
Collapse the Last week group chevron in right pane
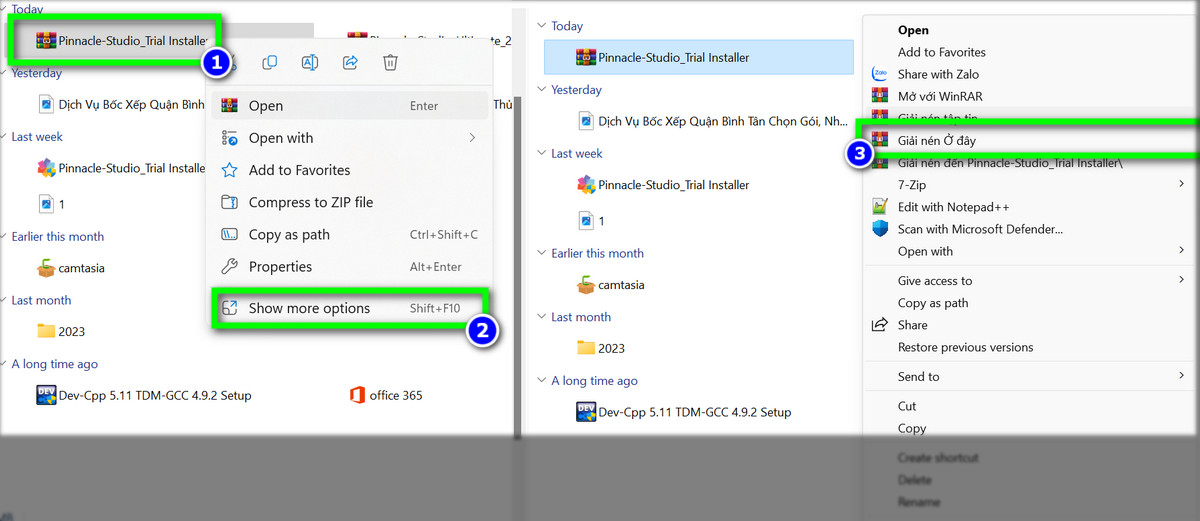pyautogui.click(x=541, y=154)
